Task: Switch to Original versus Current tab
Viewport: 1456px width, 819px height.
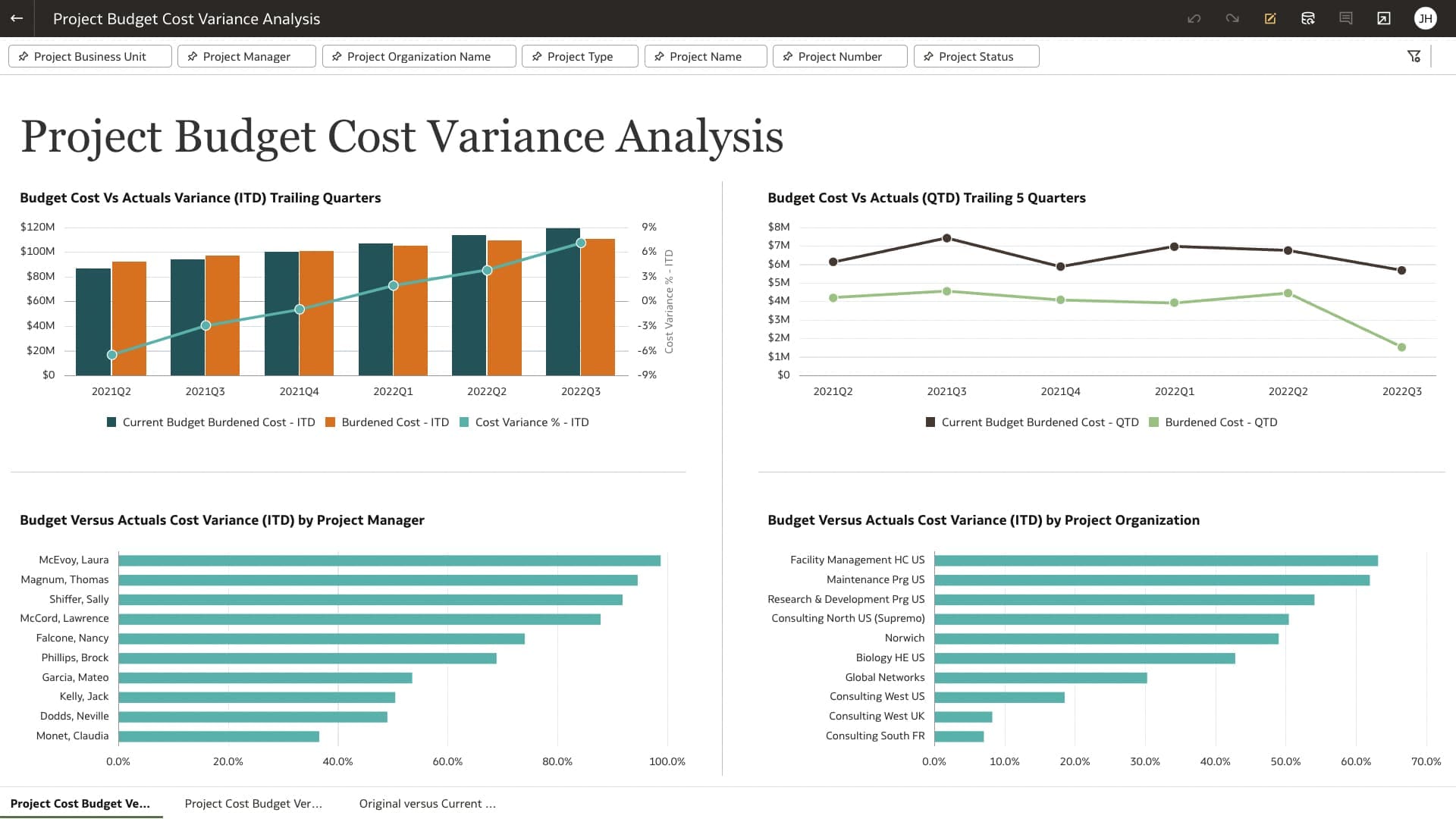Action: coord(429,804)
